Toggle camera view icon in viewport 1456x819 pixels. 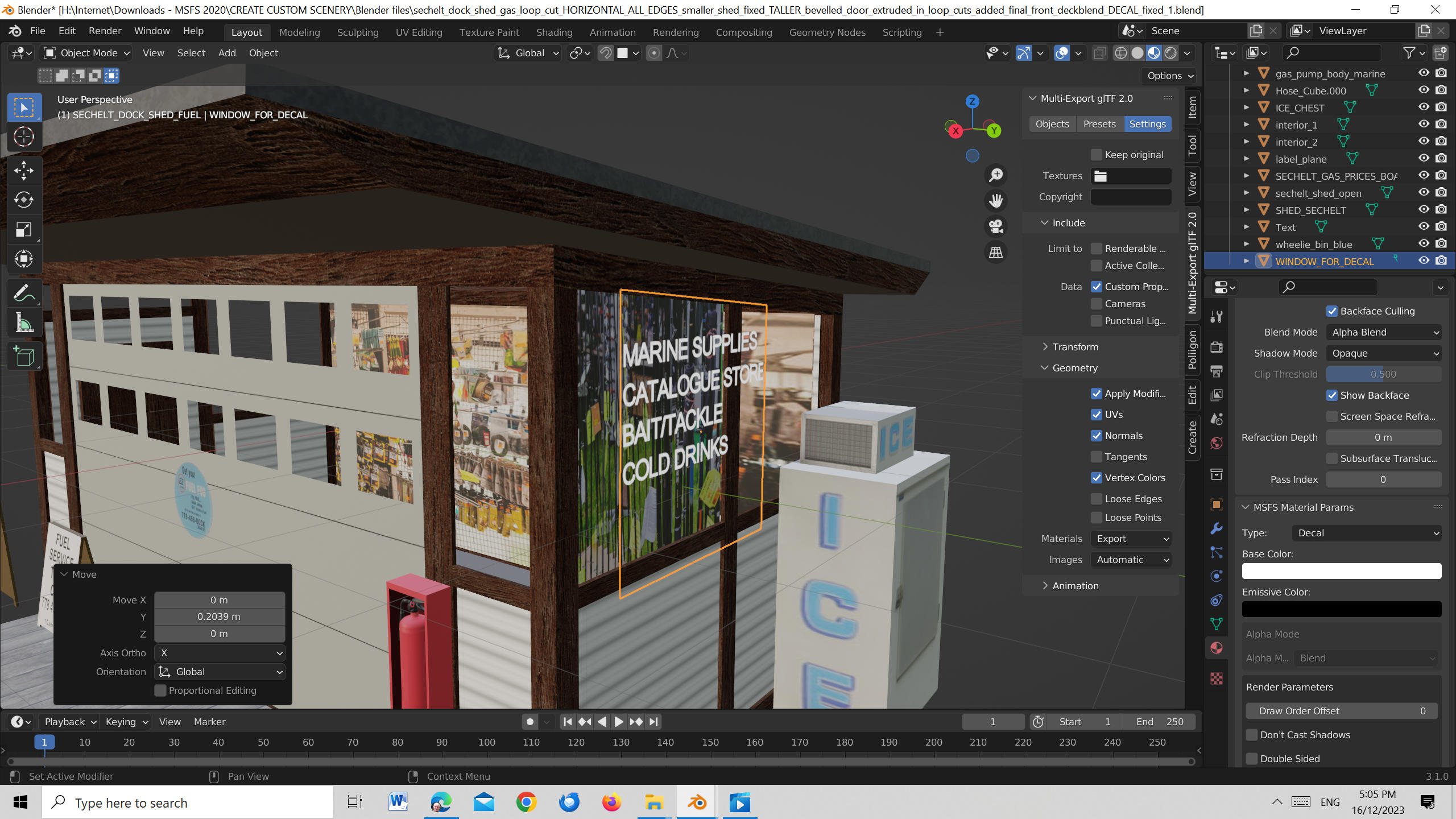(x=996, y=226)
